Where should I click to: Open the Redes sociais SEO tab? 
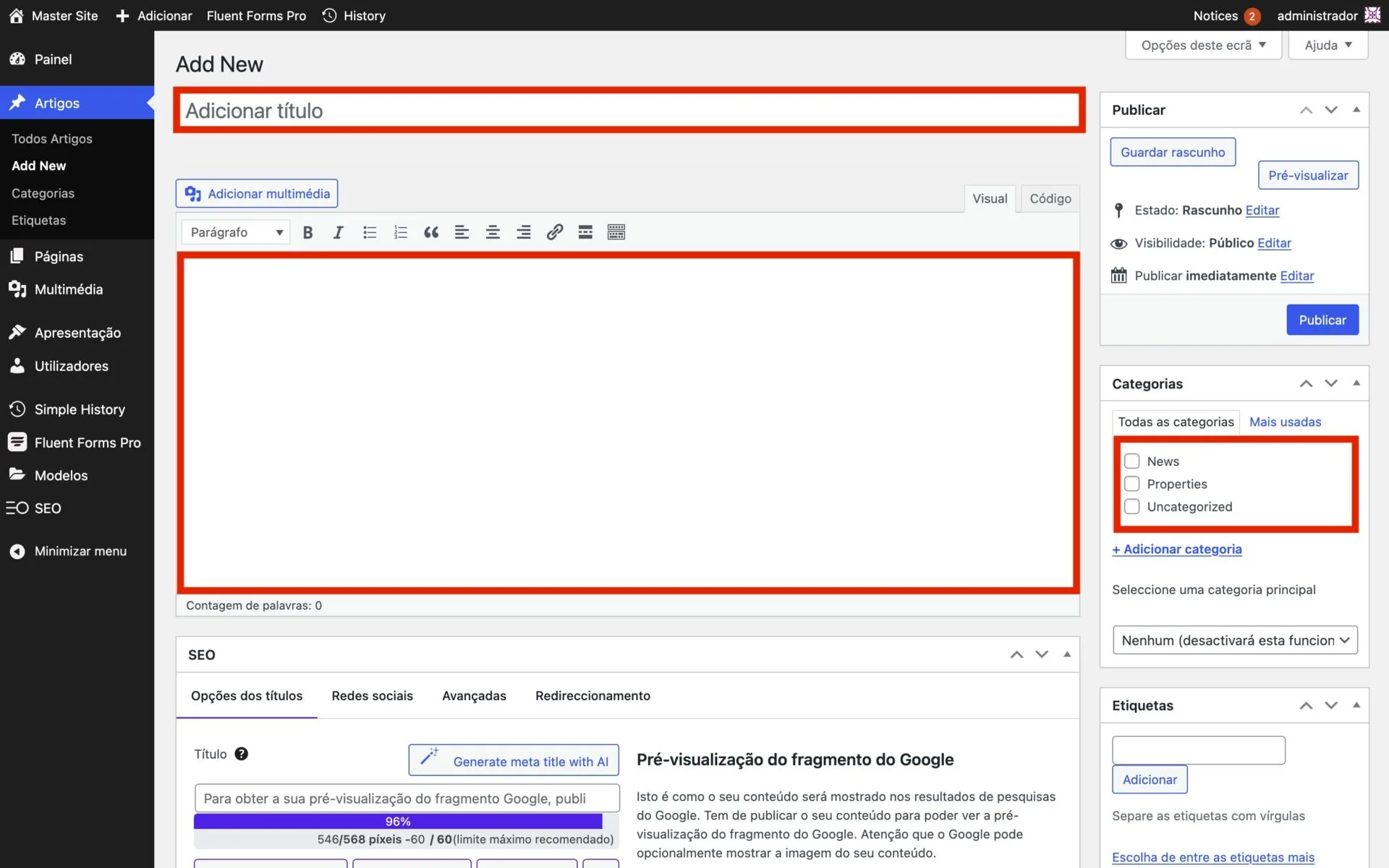coord(372,696)
